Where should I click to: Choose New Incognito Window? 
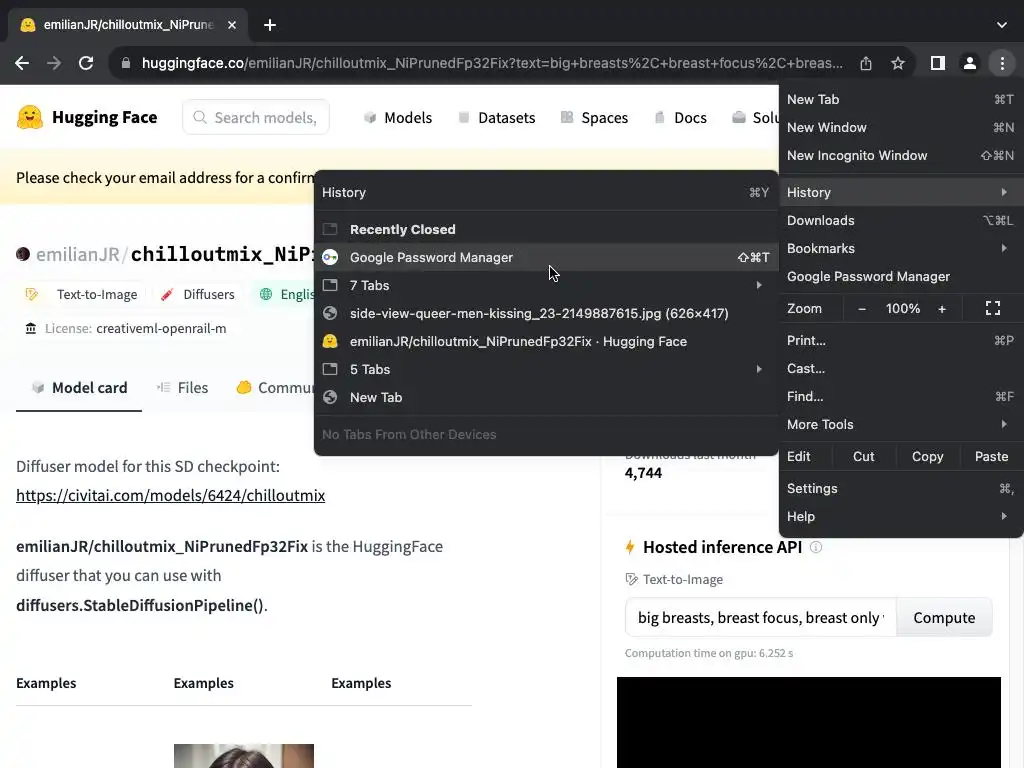pos(901,155)
